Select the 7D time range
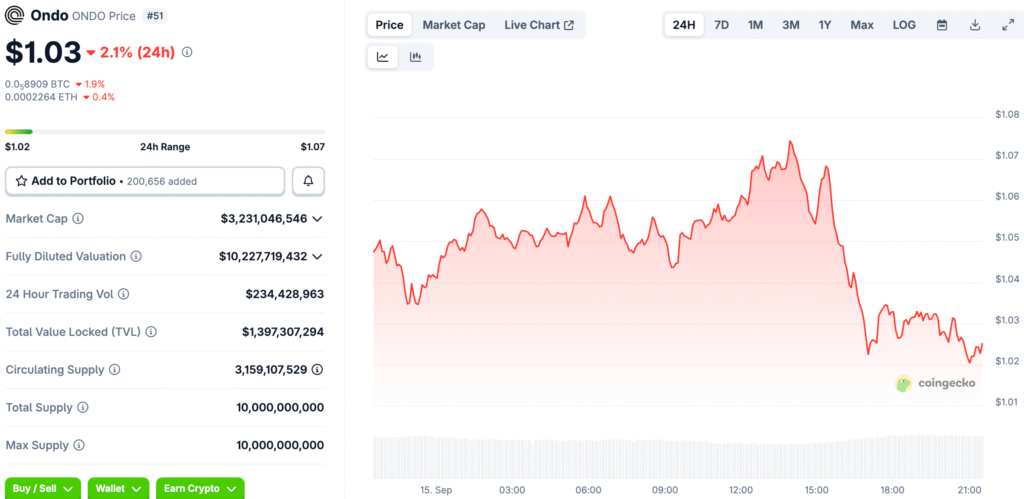Screen dimensions: 1024x499 (721, 25)
